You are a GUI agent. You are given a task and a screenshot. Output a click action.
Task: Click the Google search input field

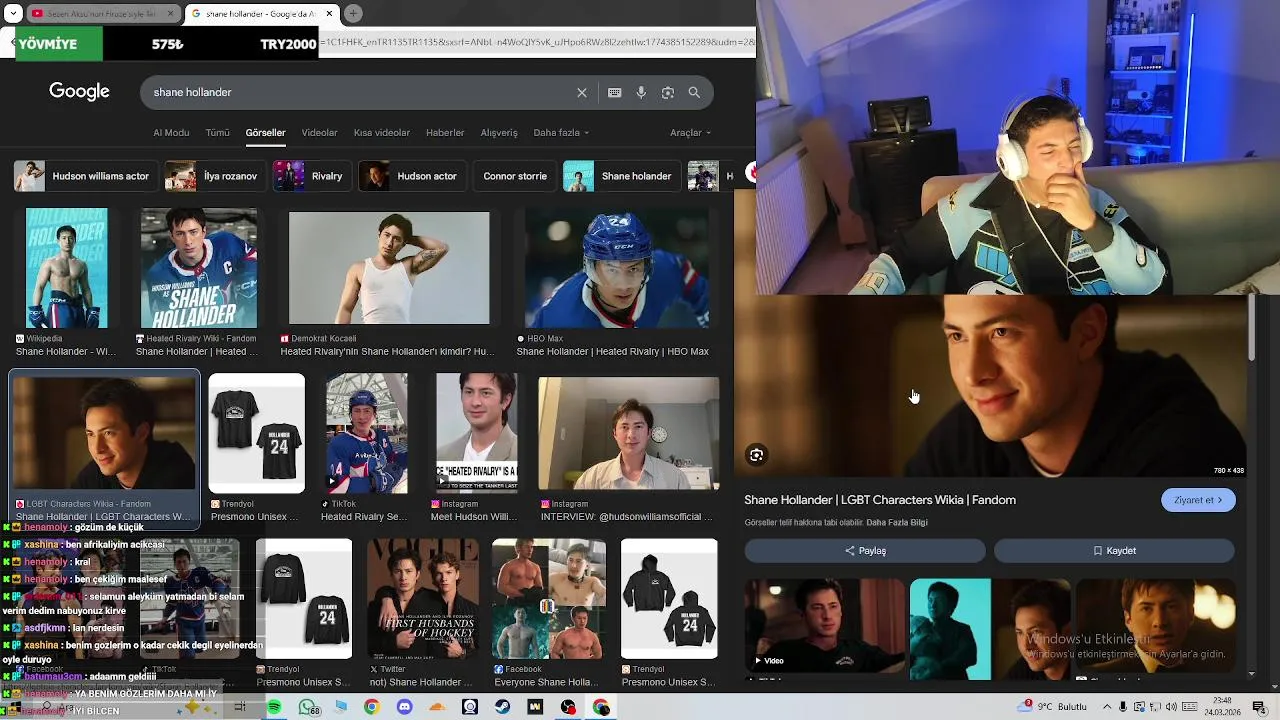360,92
